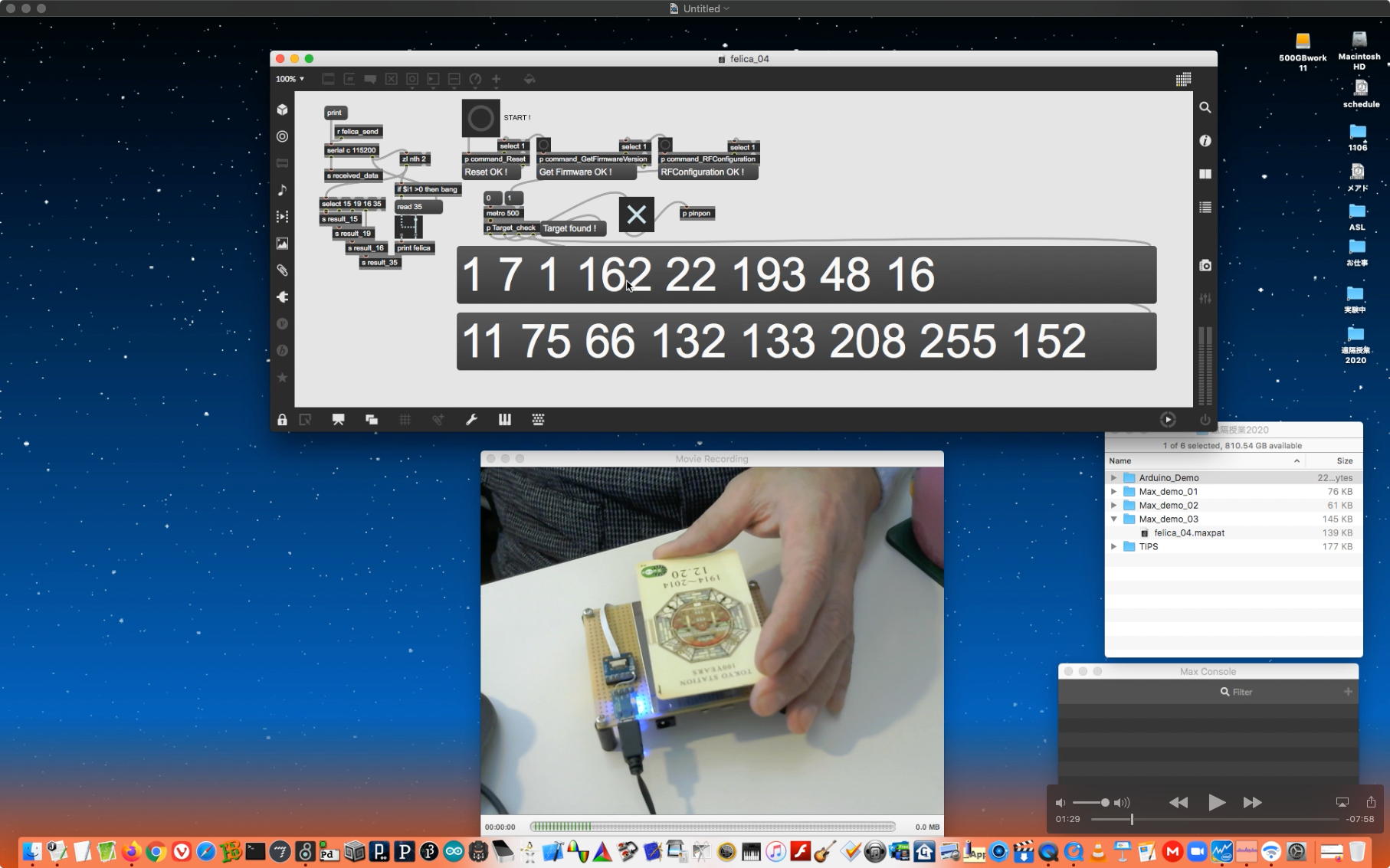Open the Trash in the Dock
This screenshot has height=868, width=1390.
click(1357, 851)
